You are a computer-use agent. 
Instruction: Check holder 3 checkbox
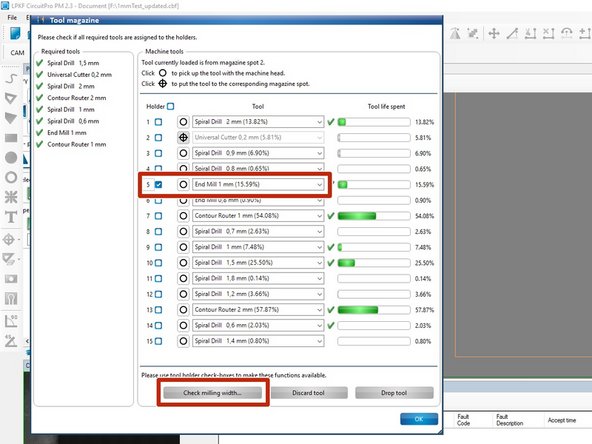pos(159,153)
